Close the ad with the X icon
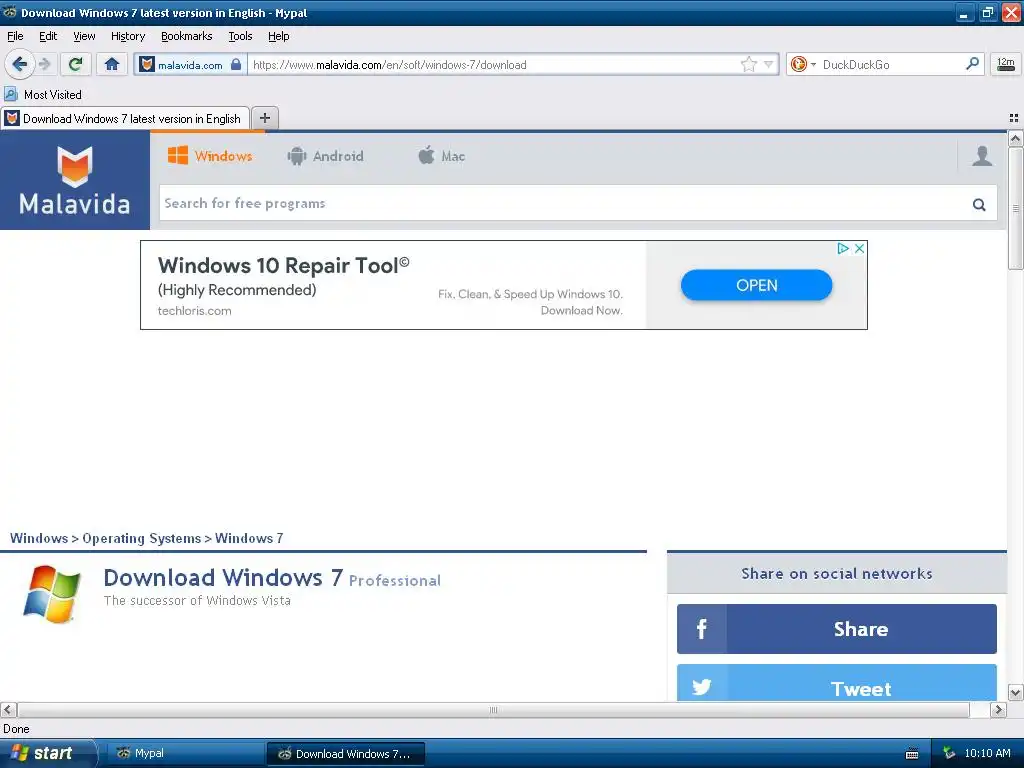The height and width of the screenshot is (768, 1024). (859, 248)
